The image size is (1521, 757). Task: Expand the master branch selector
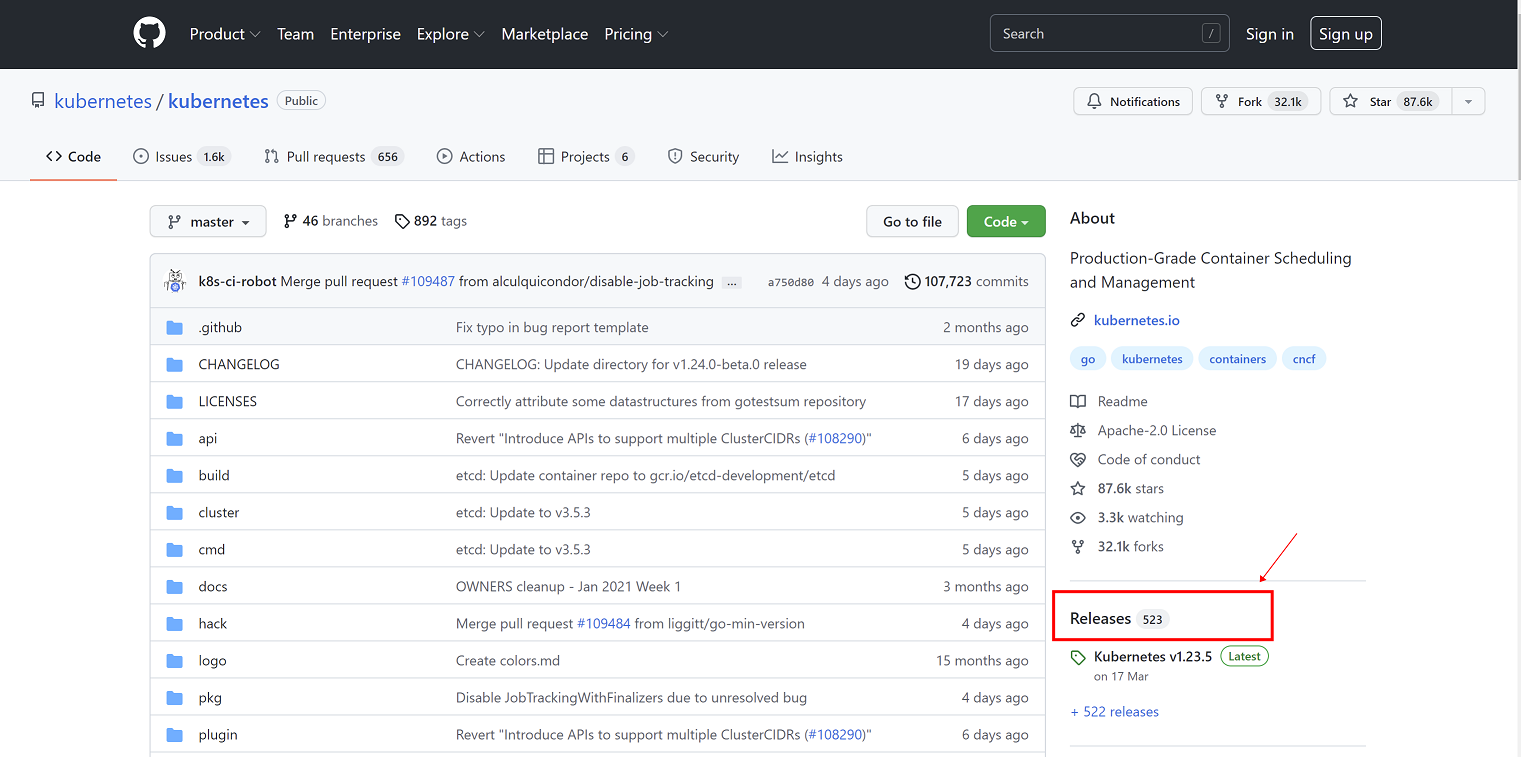click(x=208, y=222)
